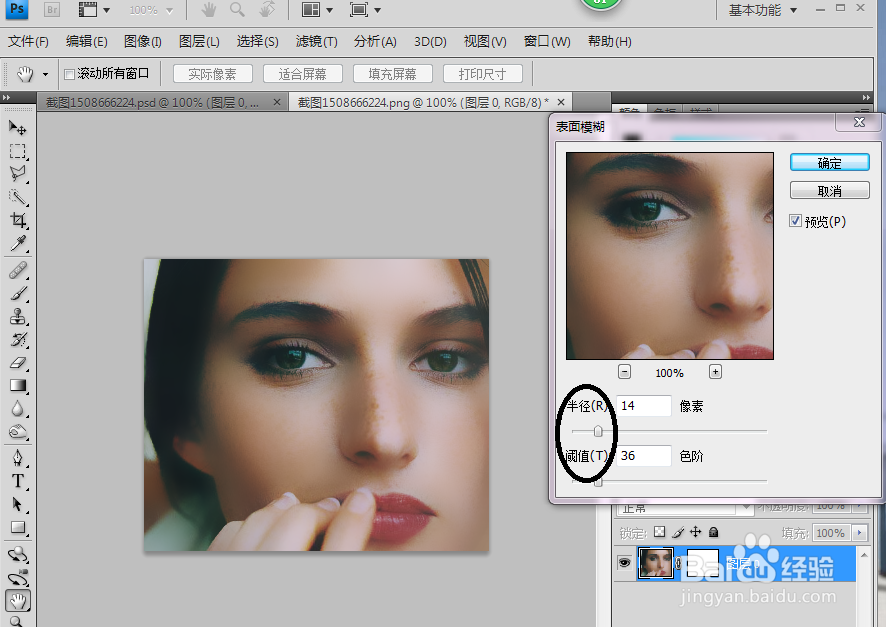Toggle the 滚动所有窗口 checkbox

70,74
